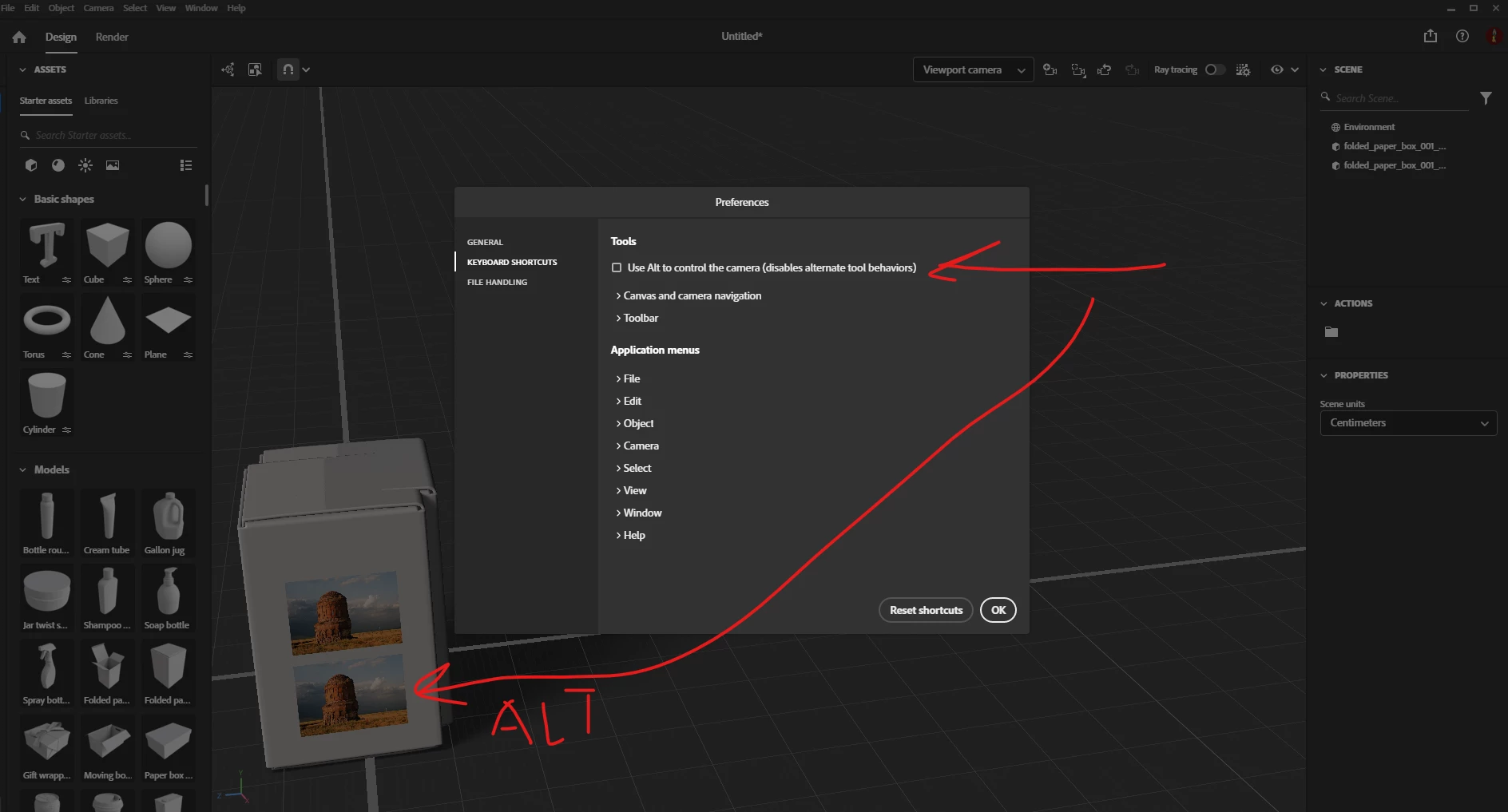
Task: Expand the Object application menu shortcuts
Action: click(x=634, y=423)
